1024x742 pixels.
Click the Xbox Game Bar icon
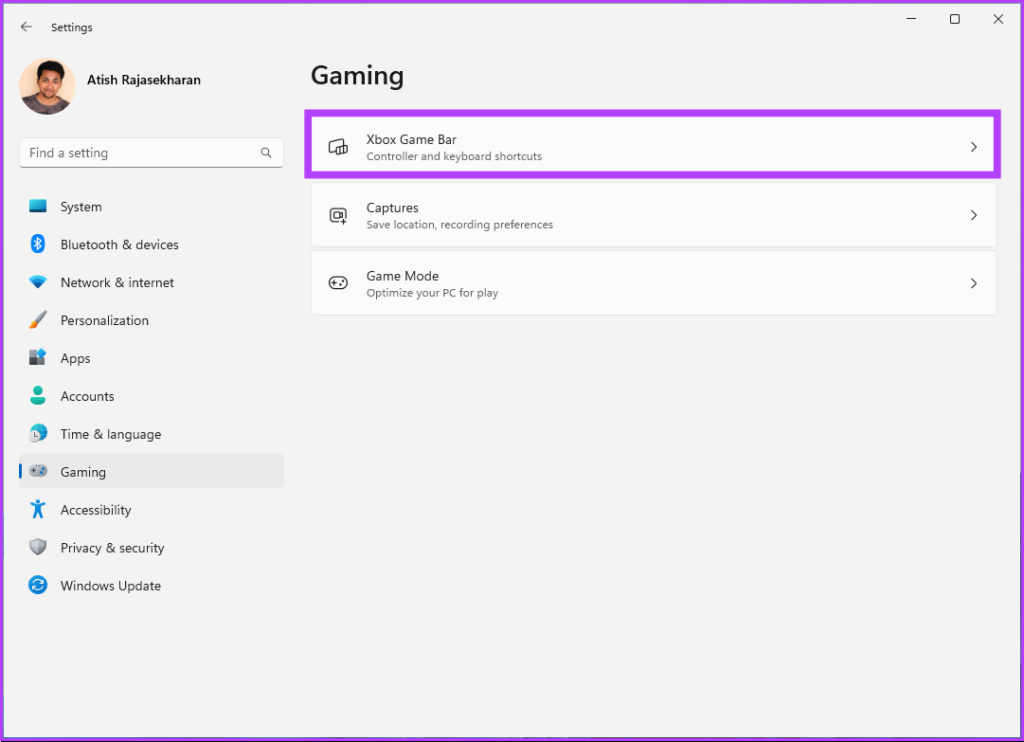339,147
